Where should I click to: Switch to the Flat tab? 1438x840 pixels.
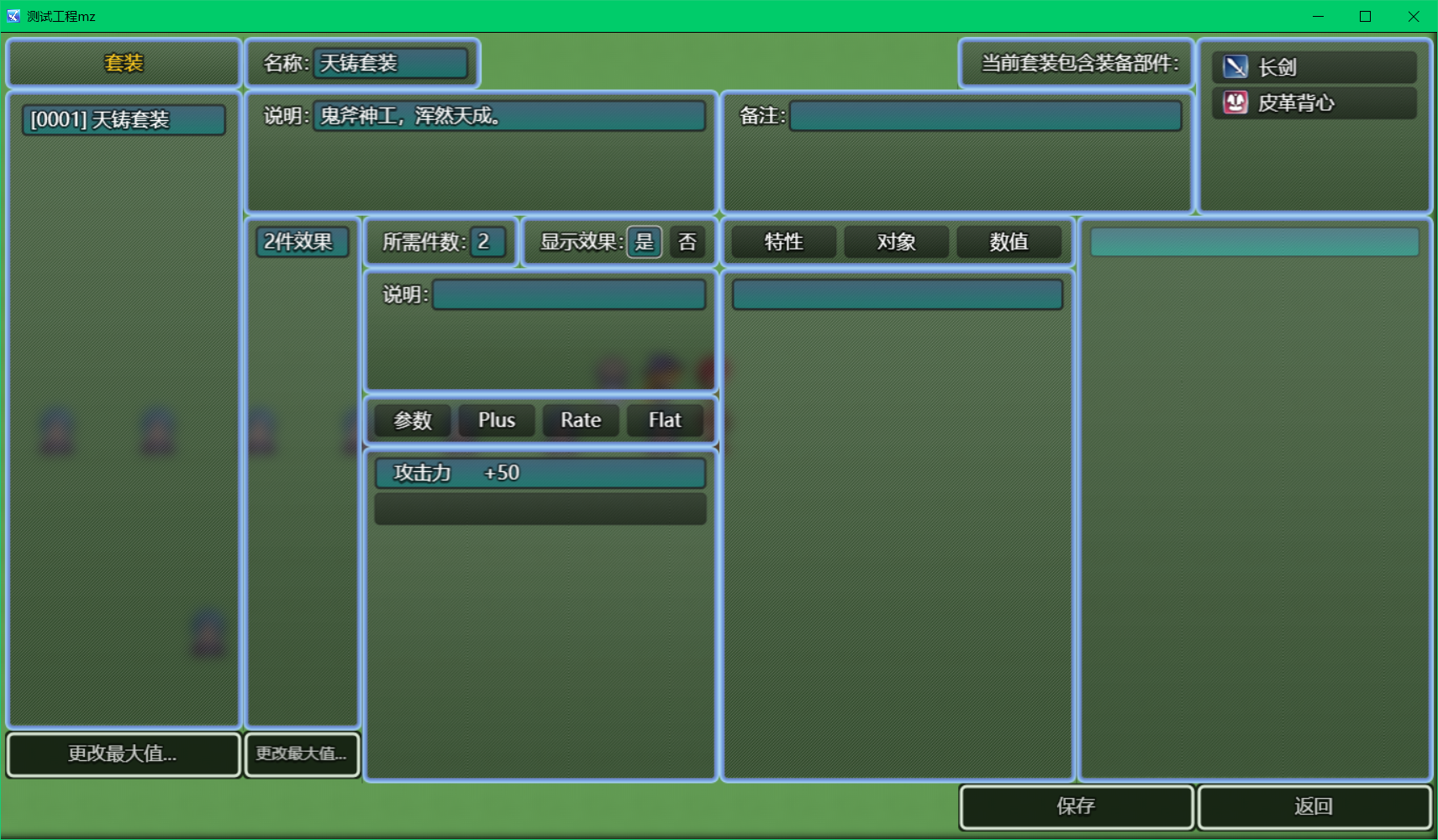pos(665,420)
